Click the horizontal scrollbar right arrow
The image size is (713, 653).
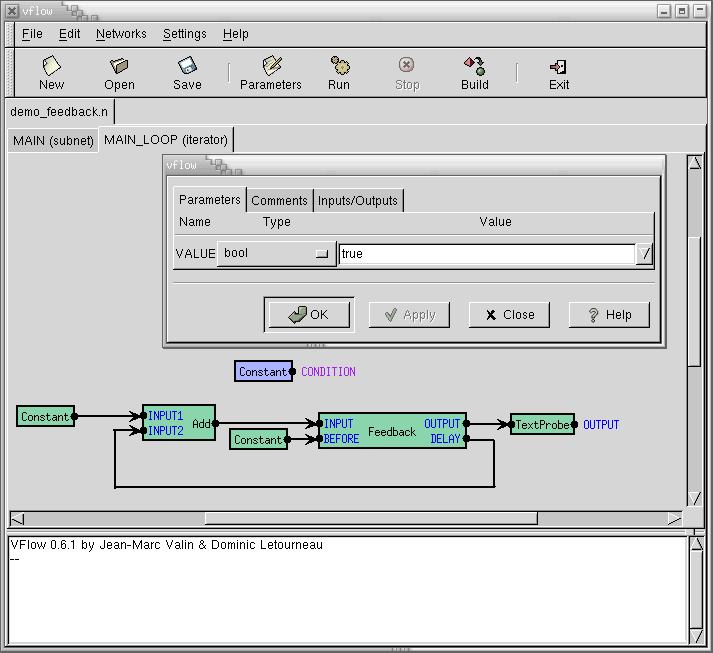[674, 519]
